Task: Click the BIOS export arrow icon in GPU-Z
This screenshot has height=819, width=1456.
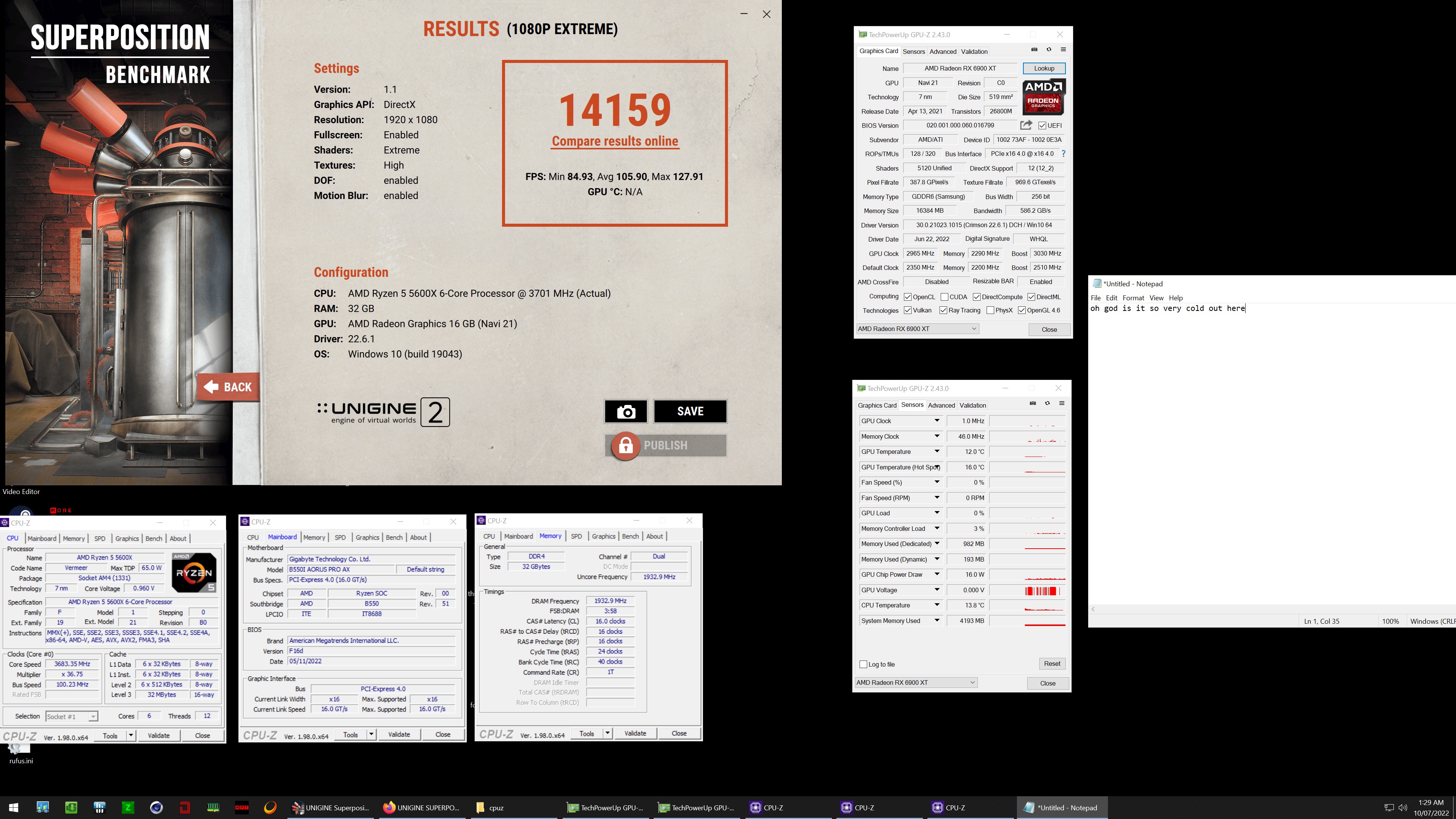Action: (x=1026, y=125)
